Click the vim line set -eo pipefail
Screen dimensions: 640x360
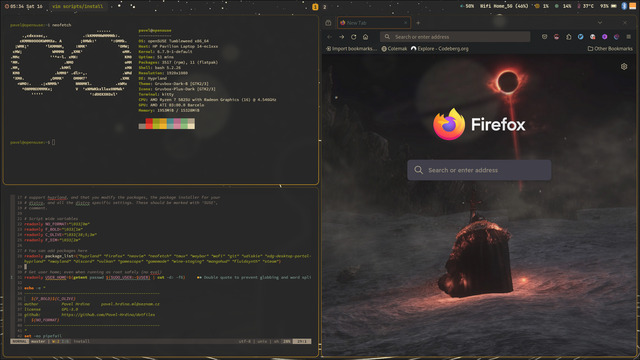coord(43,336)
